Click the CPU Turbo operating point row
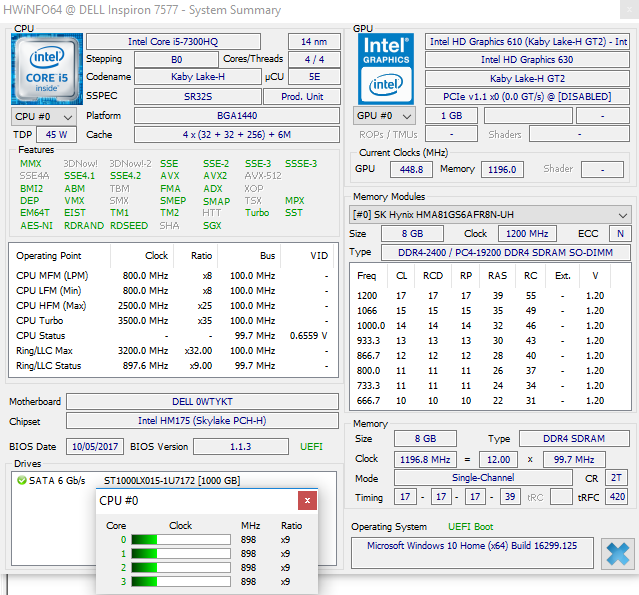 [172, 321]
